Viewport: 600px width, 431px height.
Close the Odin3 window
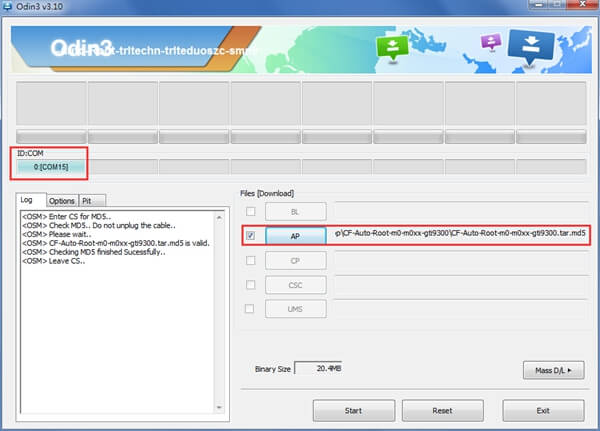coord(582,4)
